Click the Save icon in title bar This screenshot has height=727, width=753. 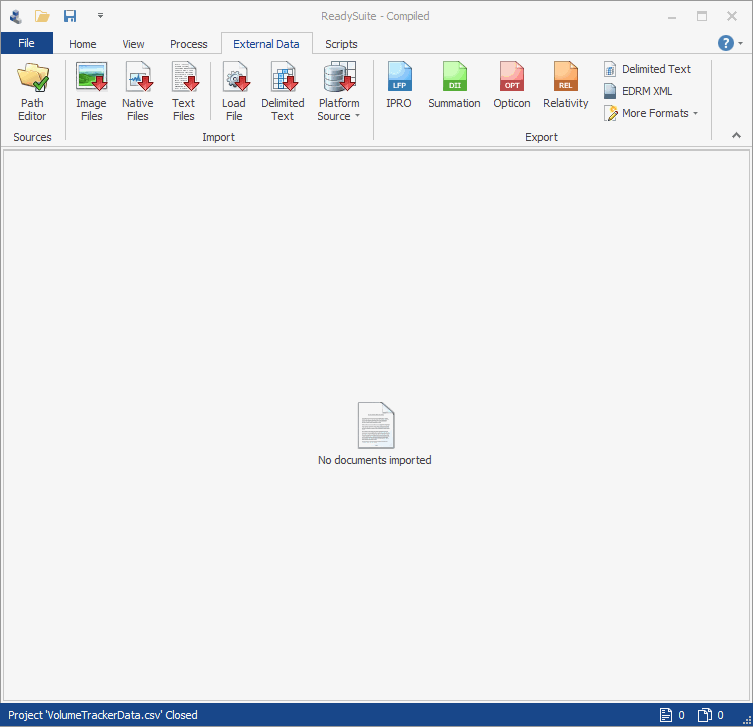pyautogui.click(x=70, y=16)
